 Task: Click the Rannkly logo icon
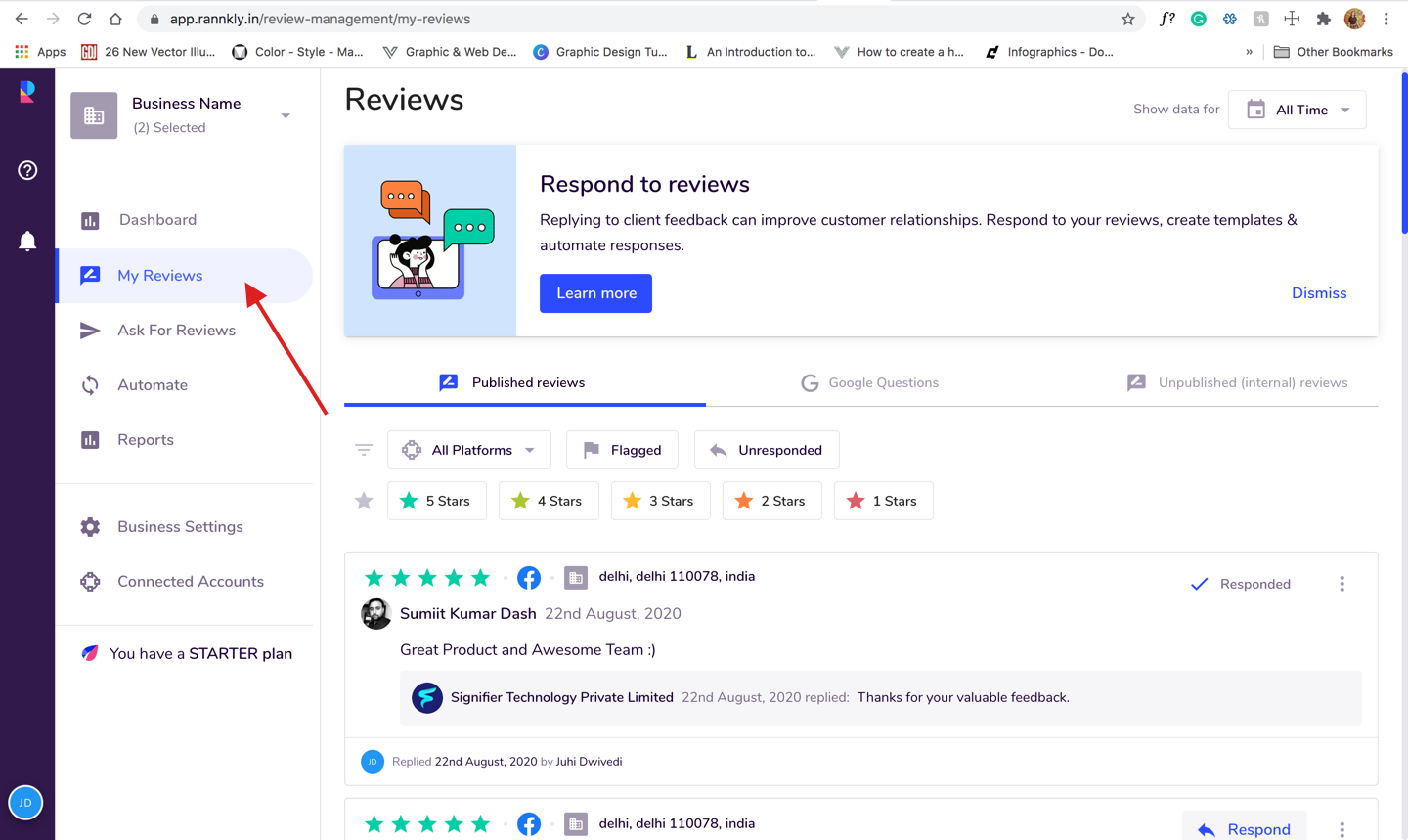point(27,92)
